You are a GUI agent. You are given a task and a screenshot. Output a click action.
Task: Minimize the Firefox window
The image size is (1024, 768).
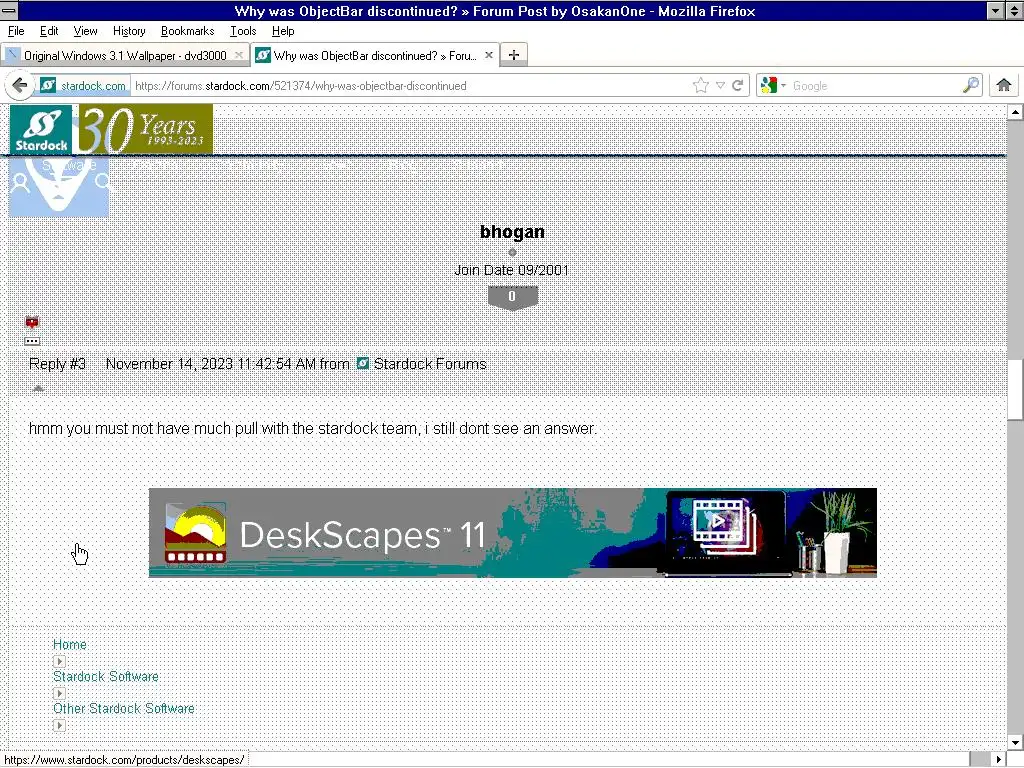(995, 10)
